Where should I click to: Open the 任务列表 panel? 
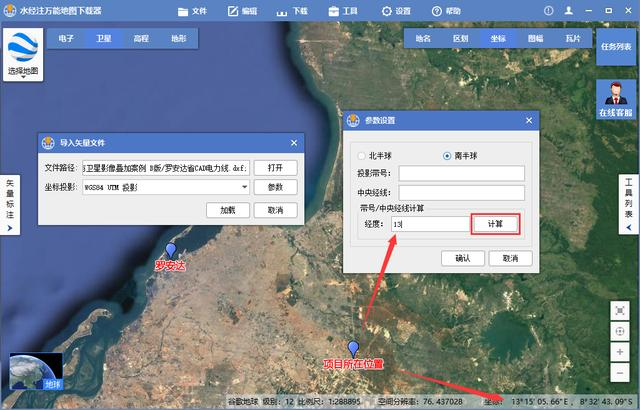pos(616,47)
